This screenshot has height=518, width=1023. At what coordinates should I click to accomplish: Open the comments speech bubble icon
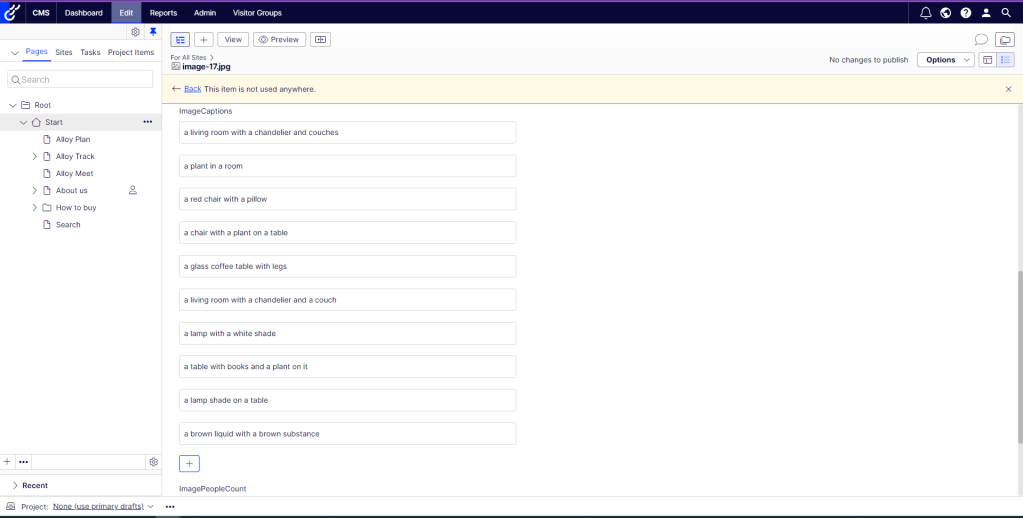981,40
